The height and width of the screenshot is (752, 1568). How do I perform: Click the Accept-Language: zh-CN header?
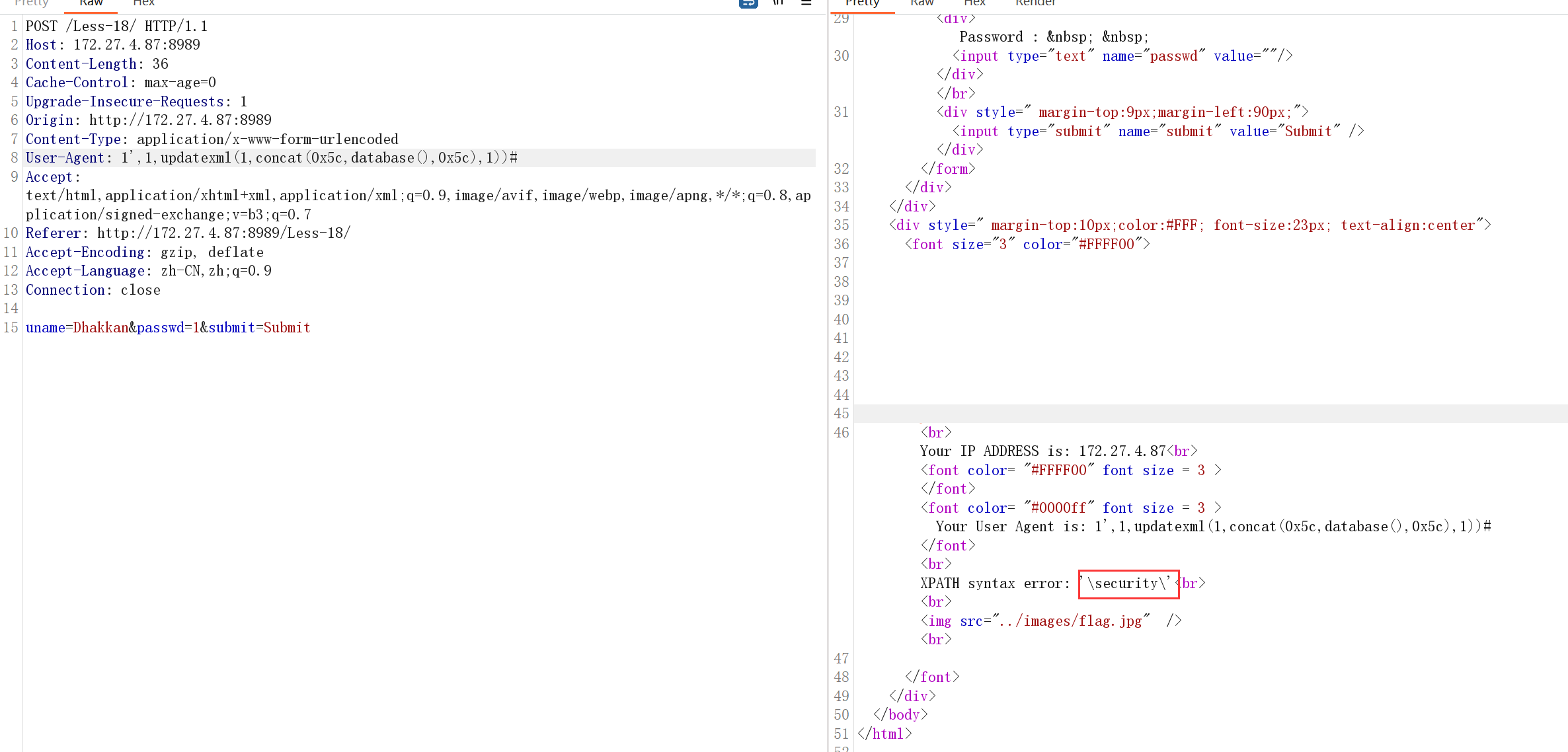coord(149,271)
